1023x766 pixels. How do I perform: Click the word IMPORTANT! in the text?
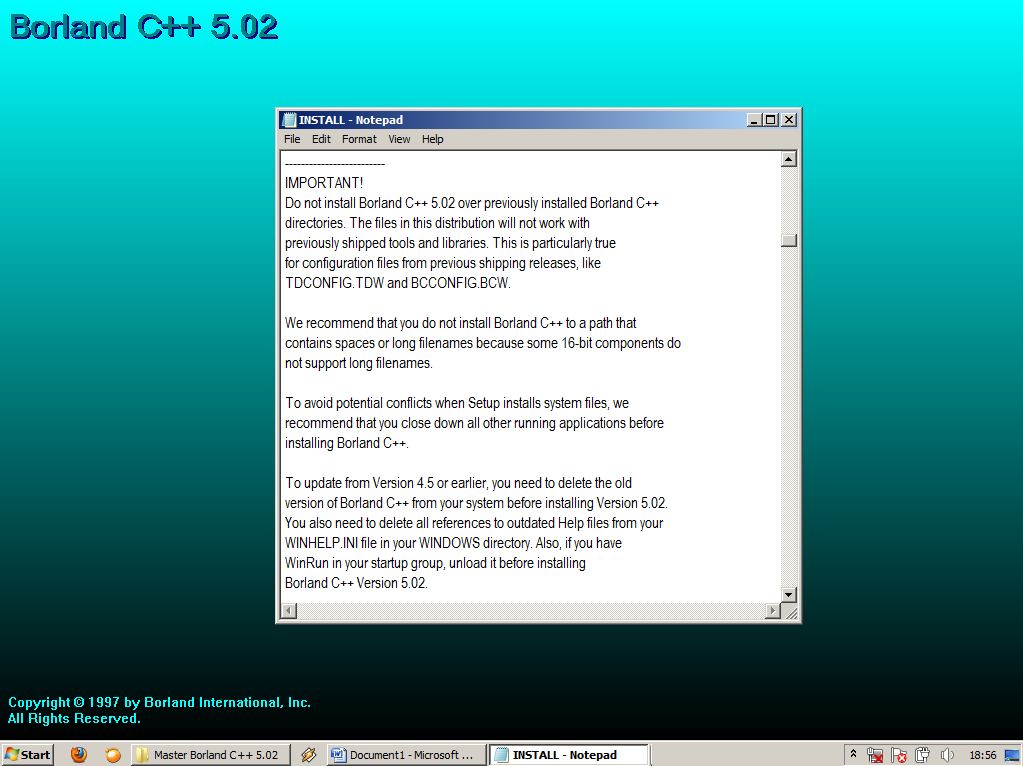pyautogui.click(x=324, y=183)
